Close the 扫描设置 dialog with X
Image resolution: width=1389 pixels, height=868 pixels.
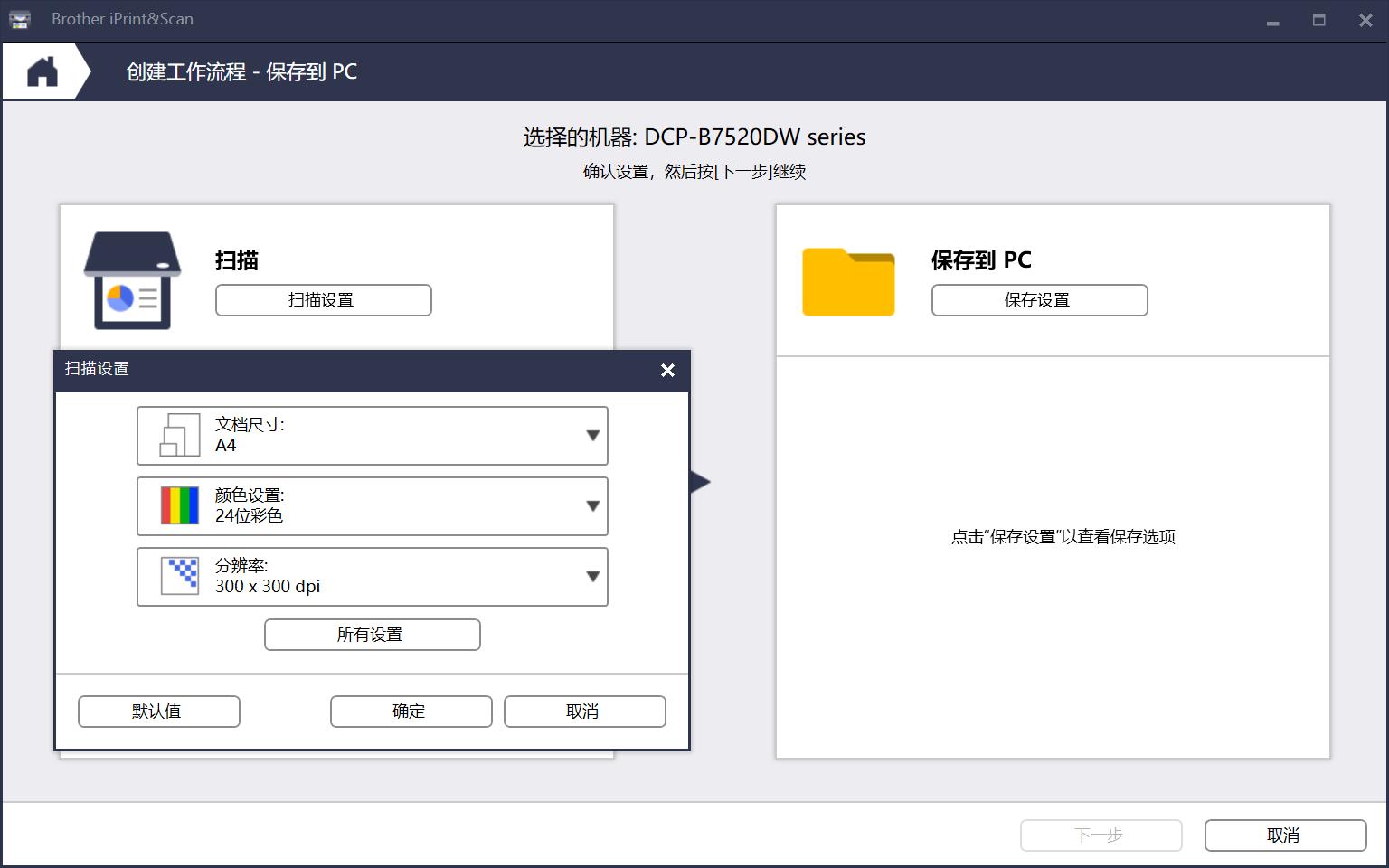click(667, 371)
